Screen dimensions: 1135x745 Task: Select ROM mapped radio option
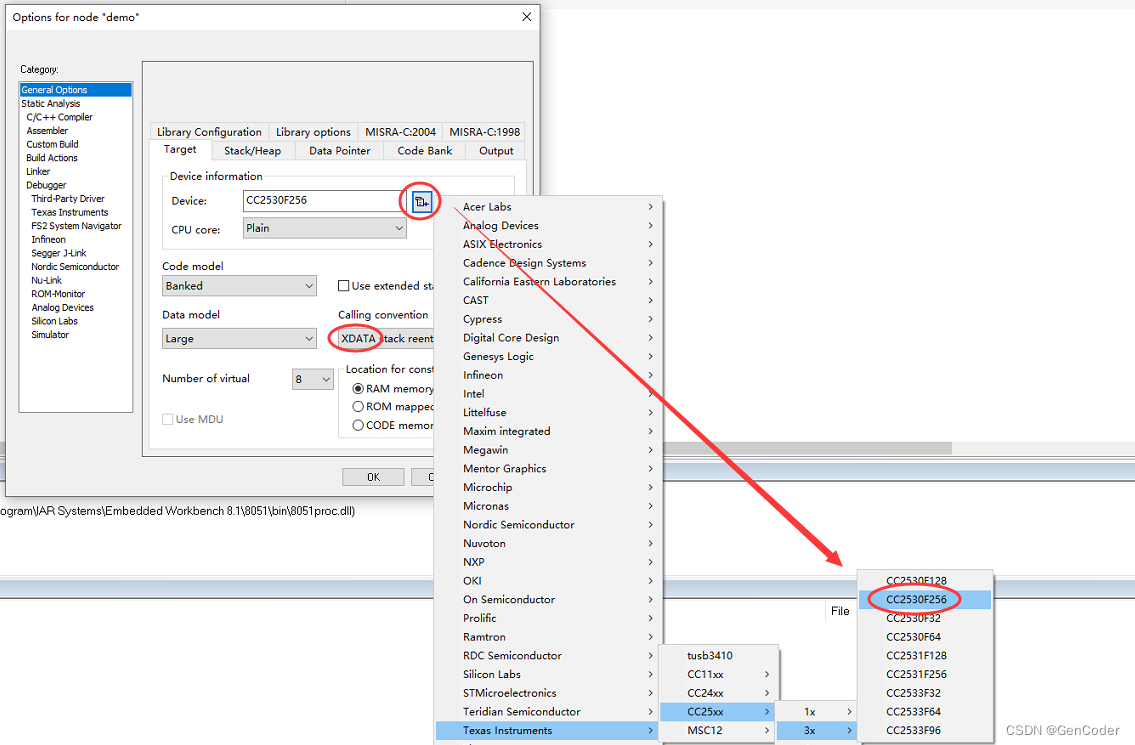[x=358, y=407]
